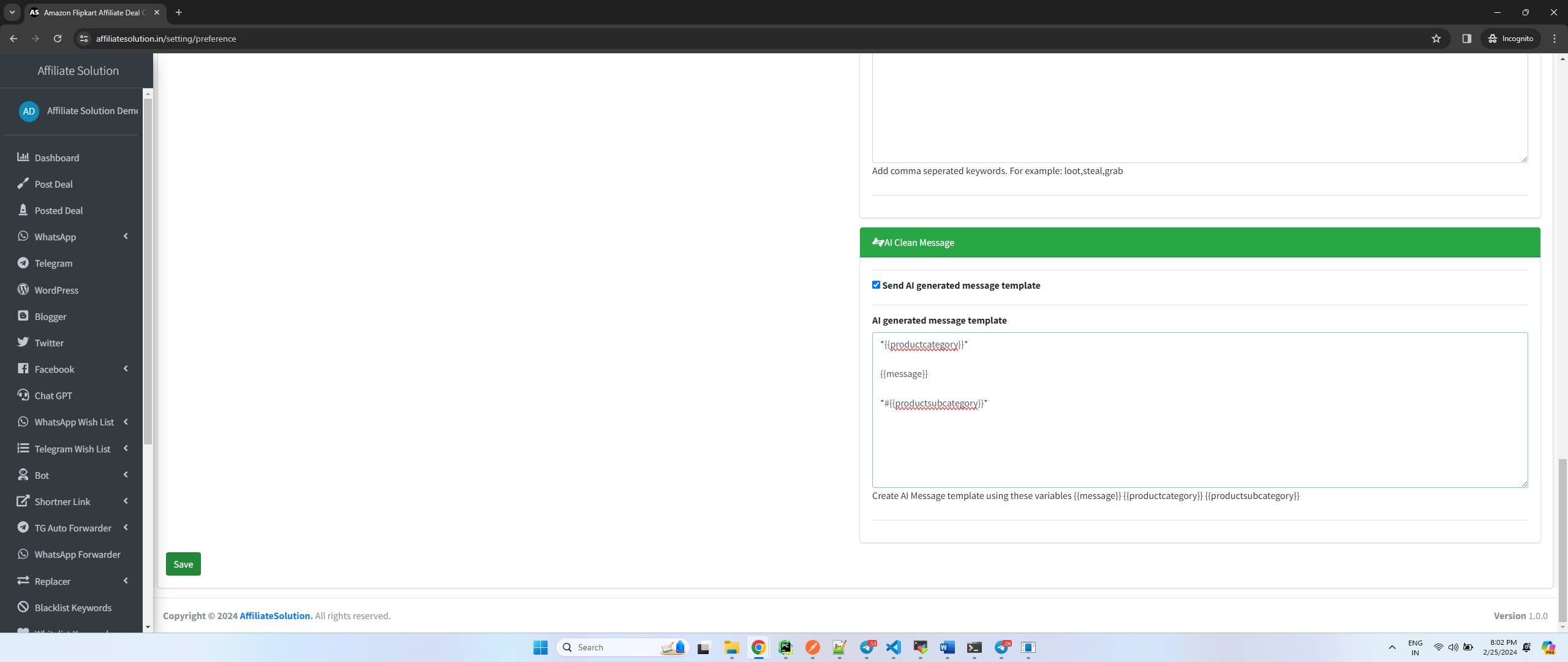This screenshot has height=662, width=1568.
Task: Click inside AI generated message template textarea
Action: 1199,441
